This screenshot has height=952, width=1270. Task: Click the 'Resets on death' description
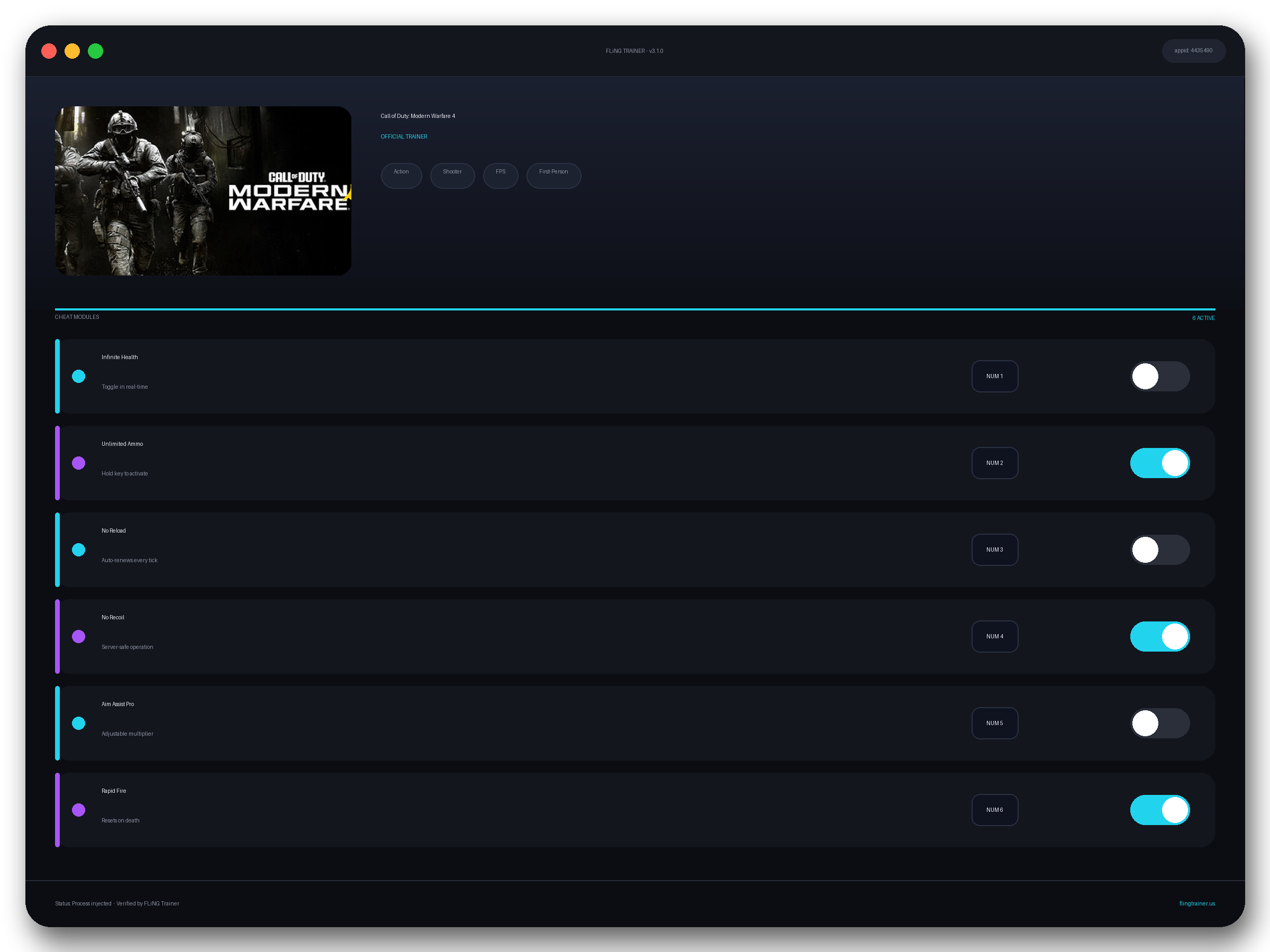click(x=121, y=820)
